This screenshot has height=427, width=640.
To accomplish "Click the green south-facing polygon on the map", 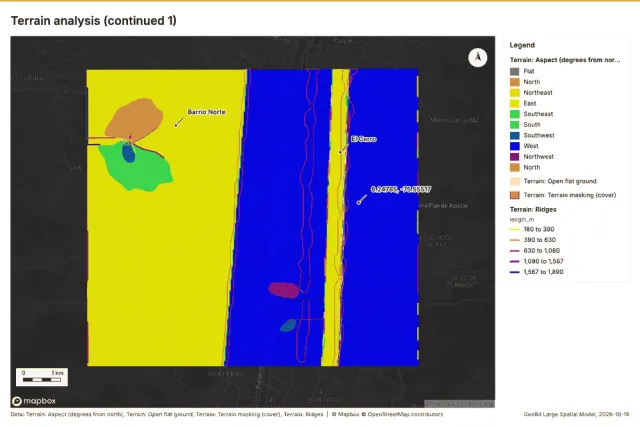I will pos(143,169).
